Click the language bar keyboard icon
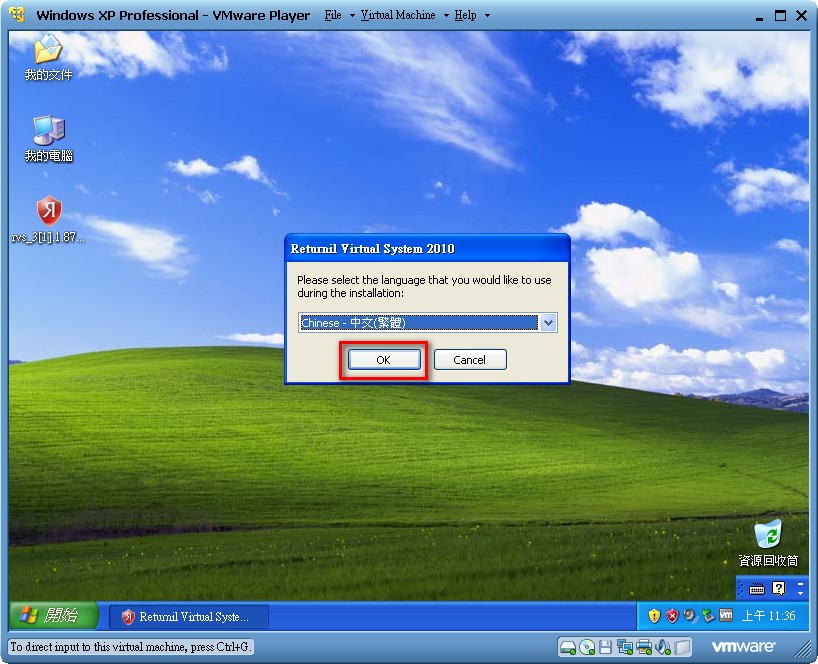This screenshot has width=818, height=664. (756, 589)
